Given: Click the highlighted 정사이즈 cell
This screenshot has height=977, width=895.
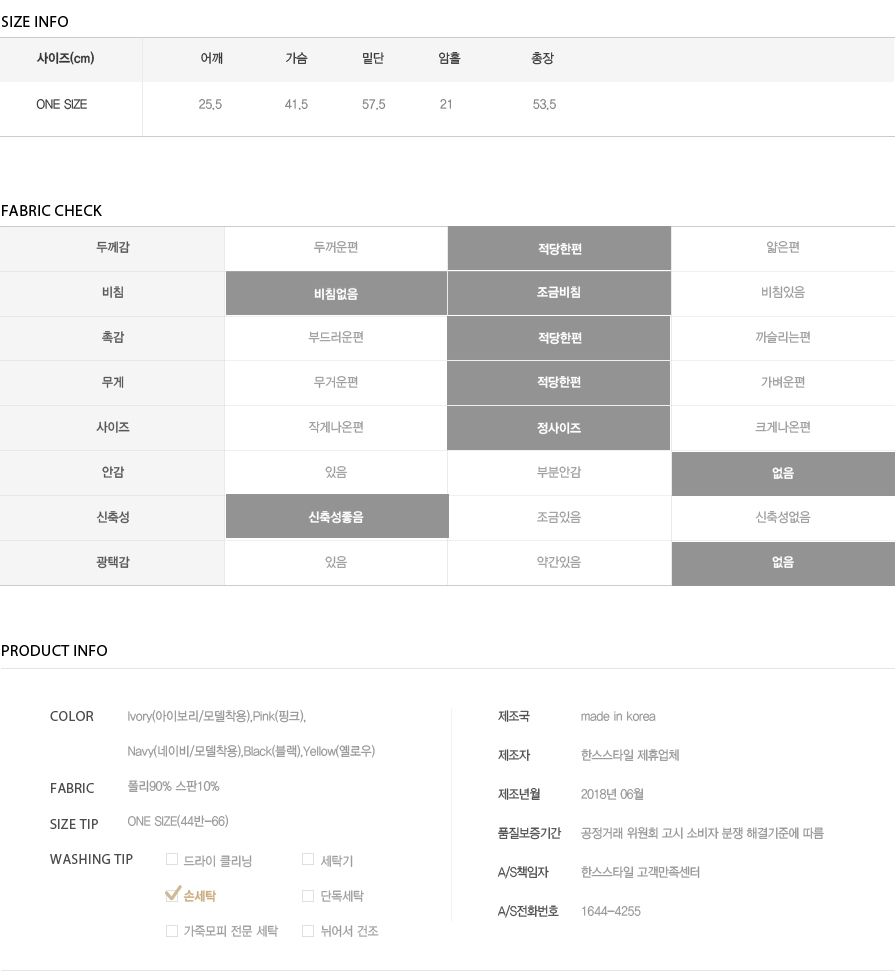Looking at the screenshot, I should coord(559,428).
